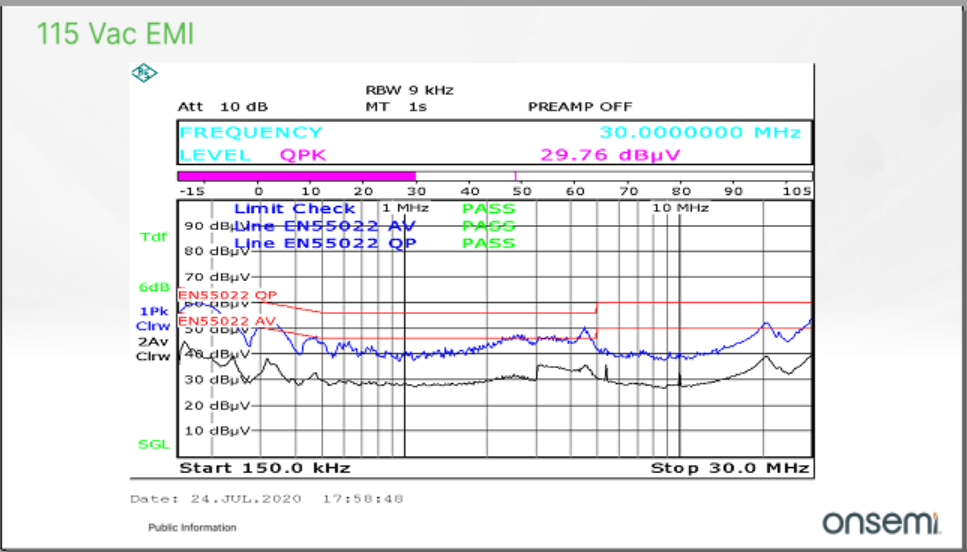
Task: Click the Stop 30.0 MHz label
Action: [x=730, y=468]
